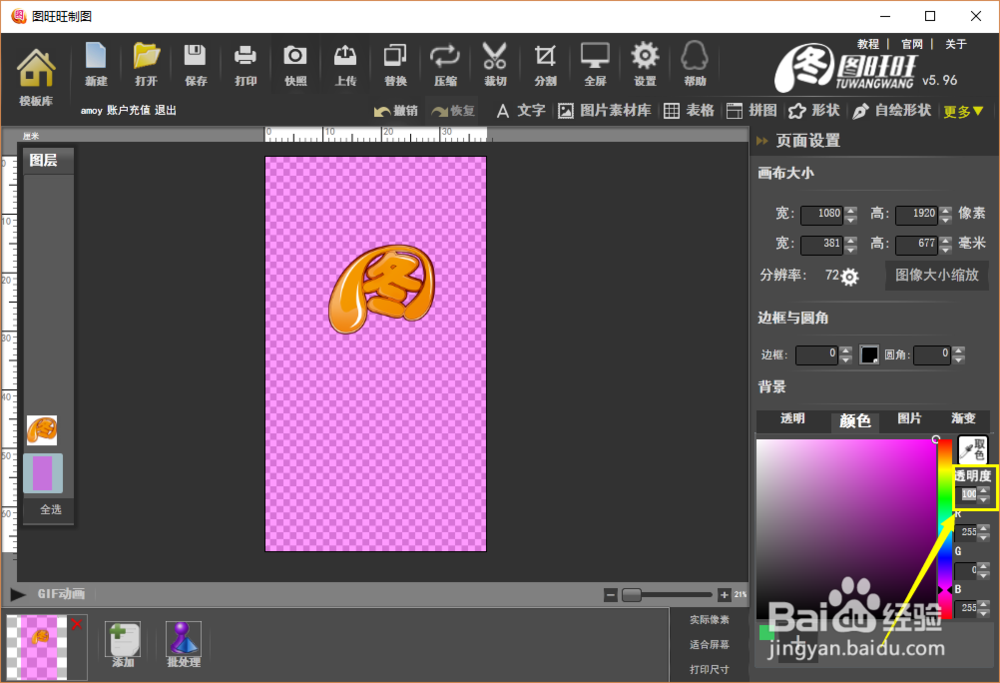Select the 渐变 gradient background tab
This screenshot has width=1000, height=683.
coord(963,419)
